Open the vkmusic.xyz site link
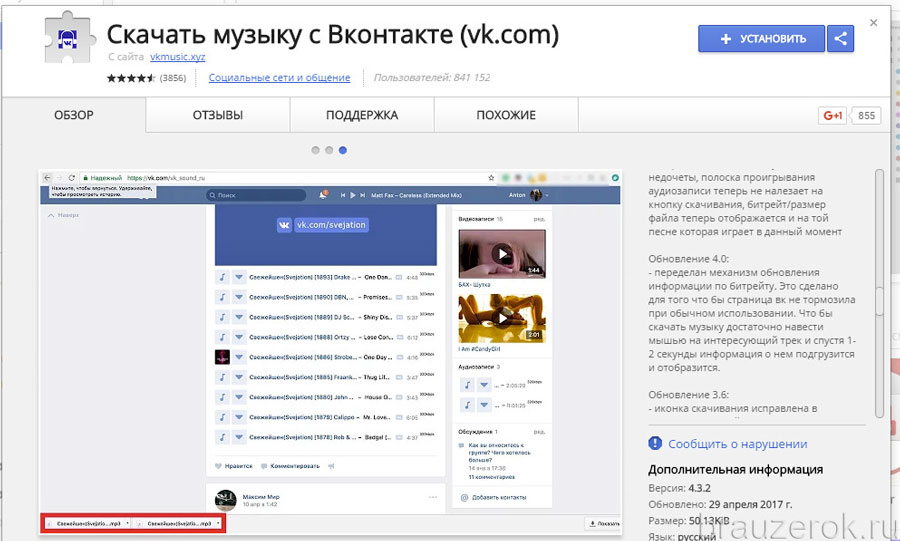The width and height of the screenshot is (900, 541). pos(177,57)
